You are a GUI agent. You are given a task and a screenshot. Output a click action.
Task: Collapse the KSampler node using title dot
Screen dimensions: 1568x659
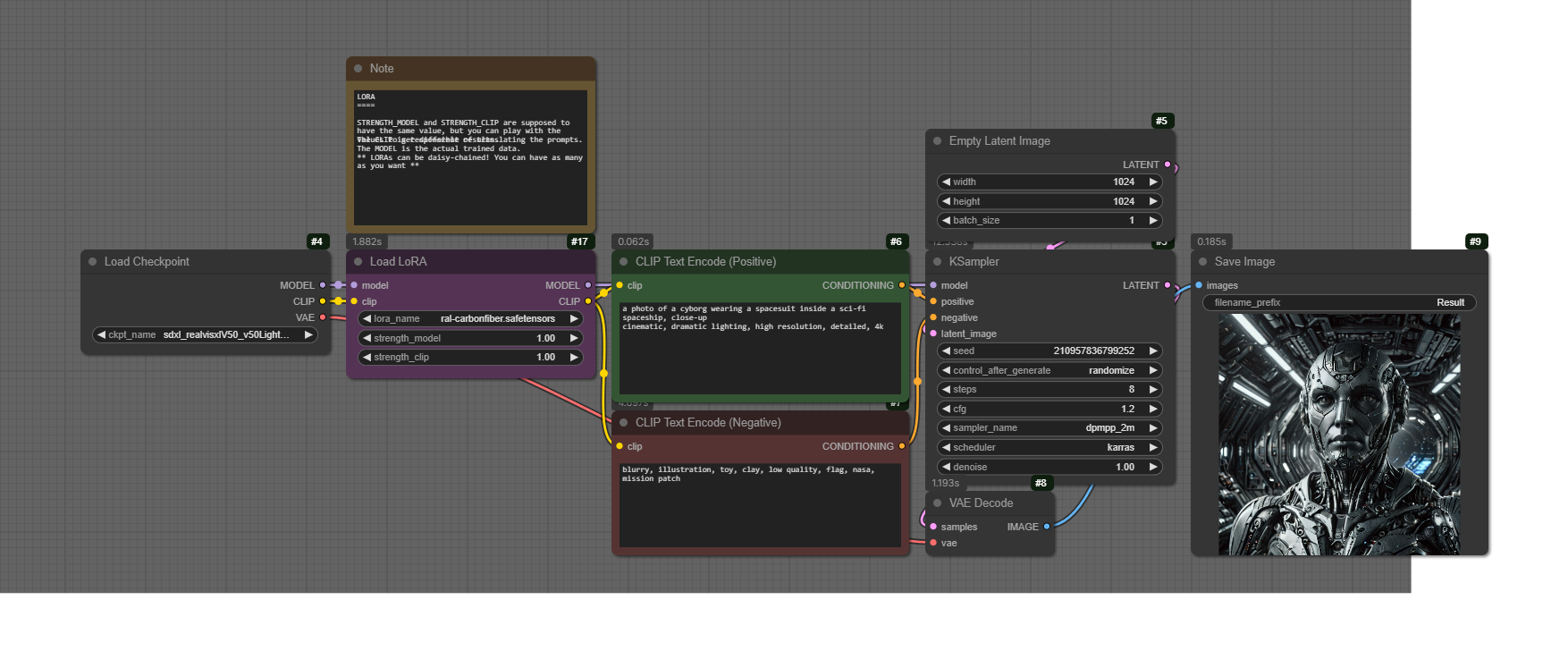937,262
